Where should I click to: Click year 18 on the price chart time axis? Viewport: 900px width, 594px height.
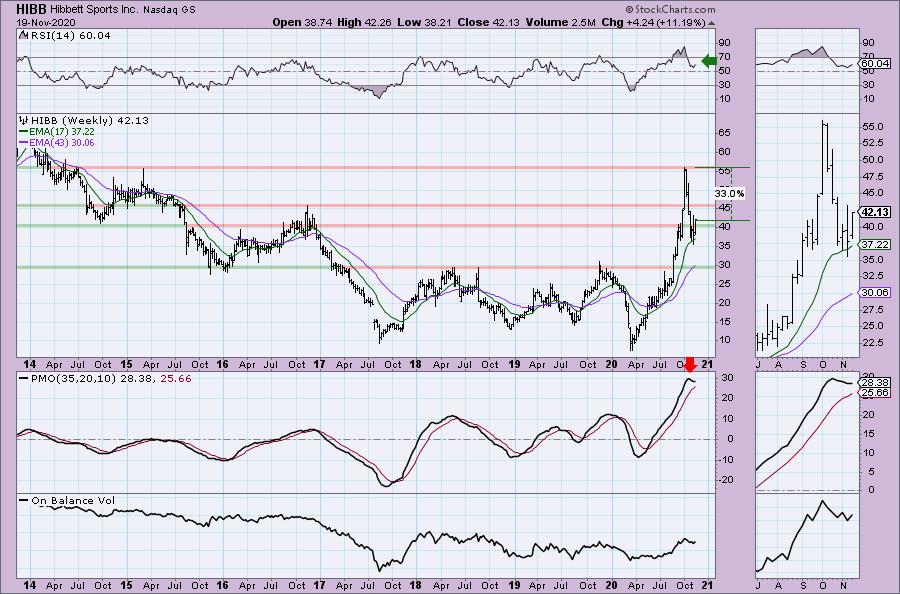415,364
